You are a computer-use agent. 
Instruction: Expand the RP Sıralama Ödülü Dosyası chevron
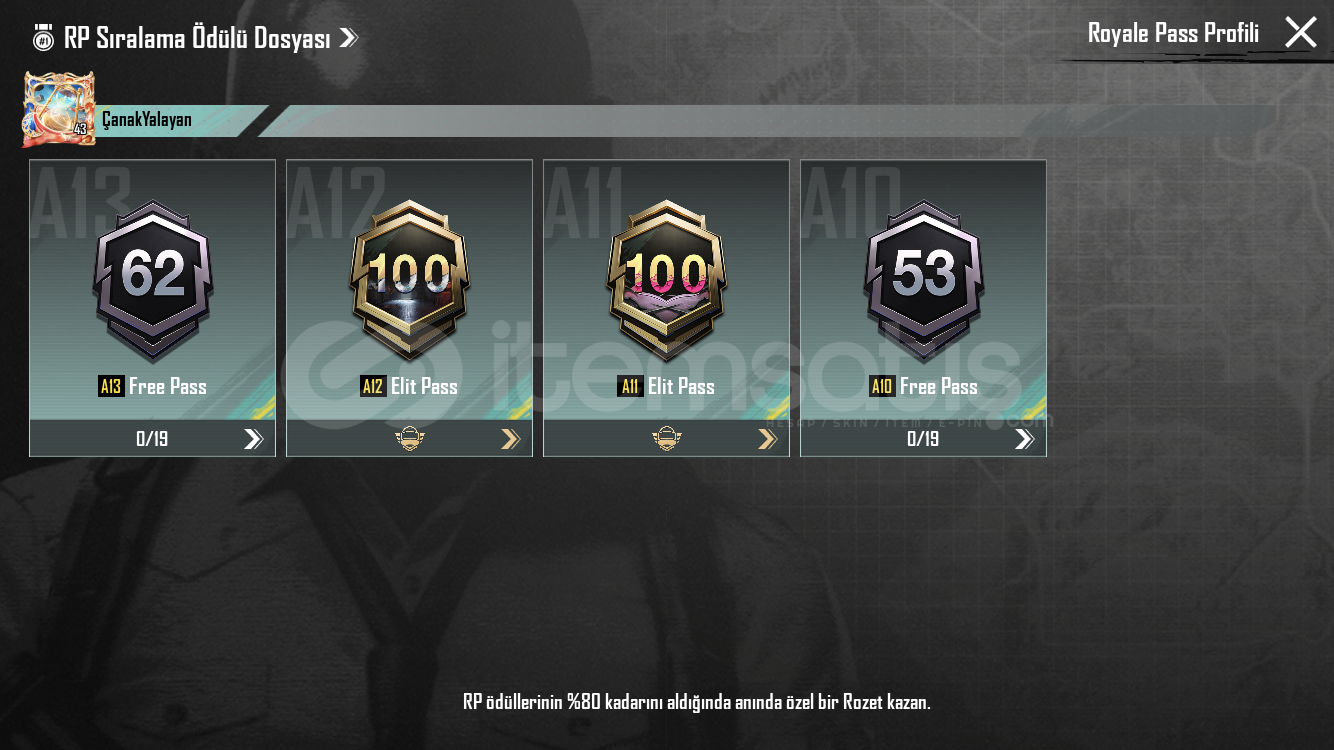point(348,38)
